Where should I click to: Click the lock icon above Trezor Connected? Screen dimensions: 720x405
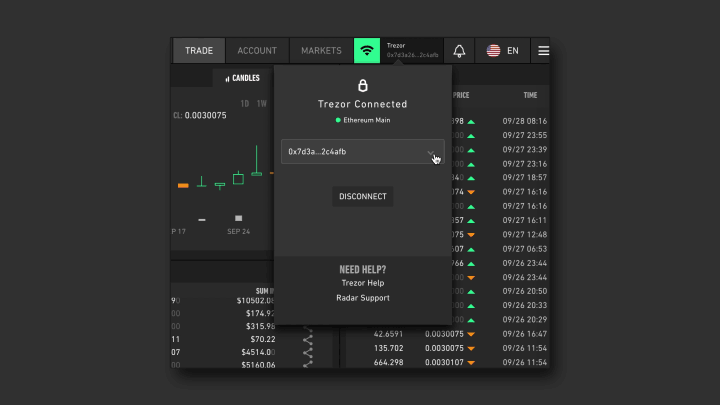pos(363,85)
